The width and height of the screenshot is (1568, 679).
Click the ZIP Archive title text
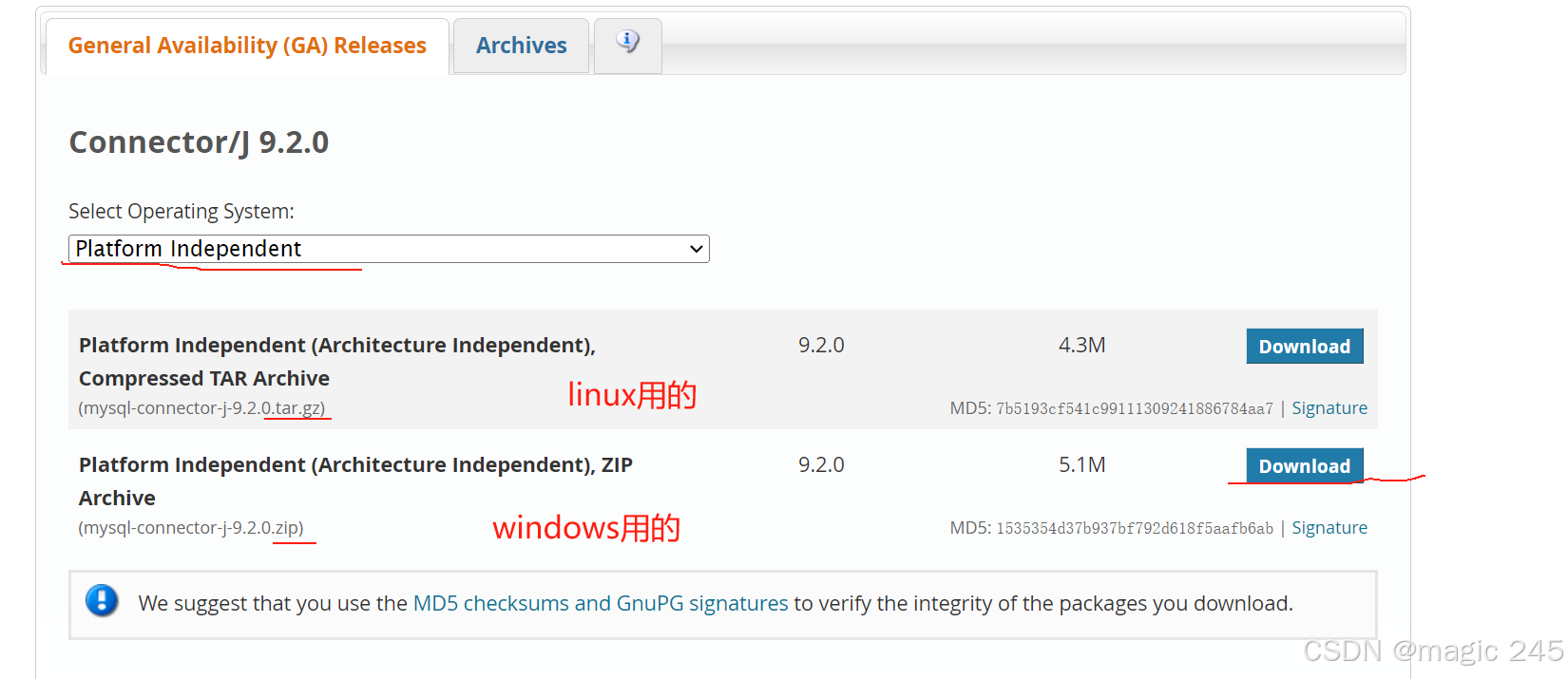click(355, 481)
